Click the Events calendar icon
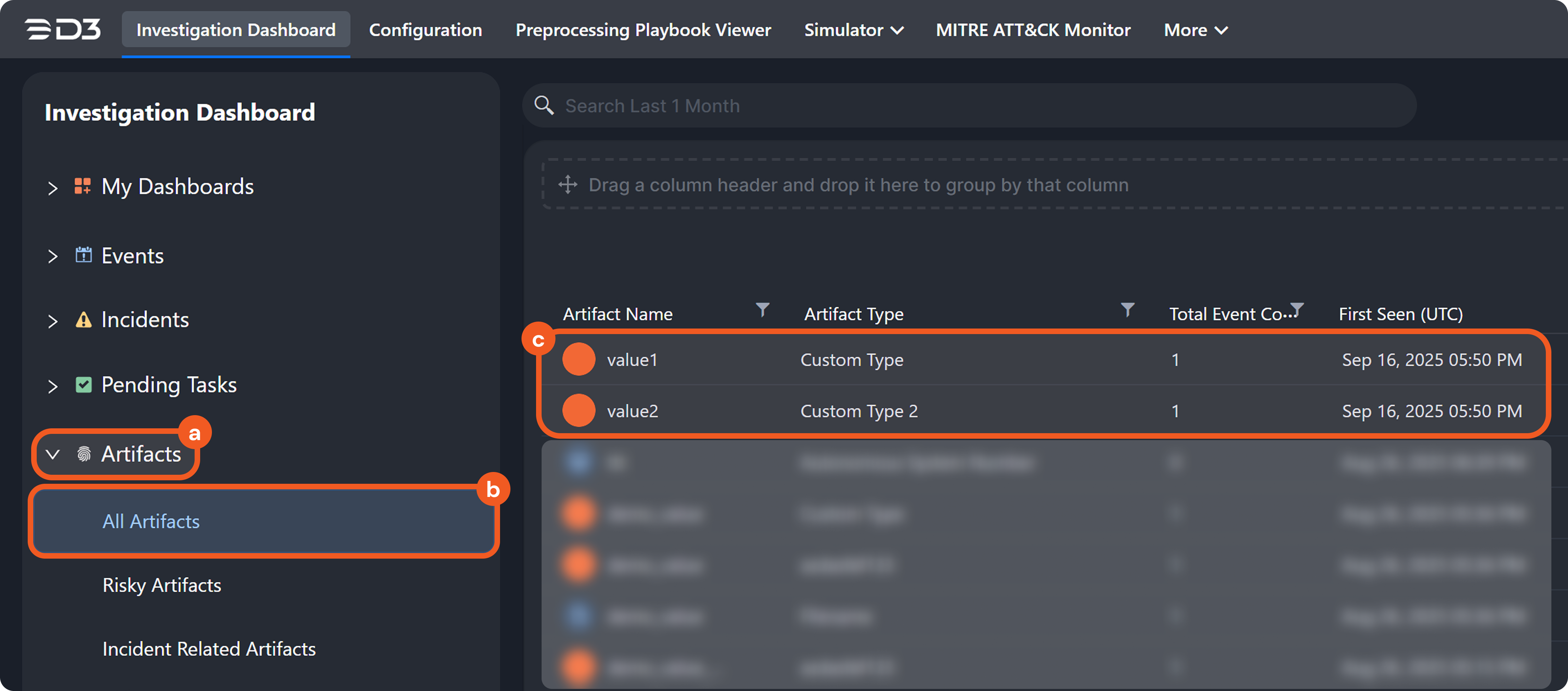 click(83, 255)
